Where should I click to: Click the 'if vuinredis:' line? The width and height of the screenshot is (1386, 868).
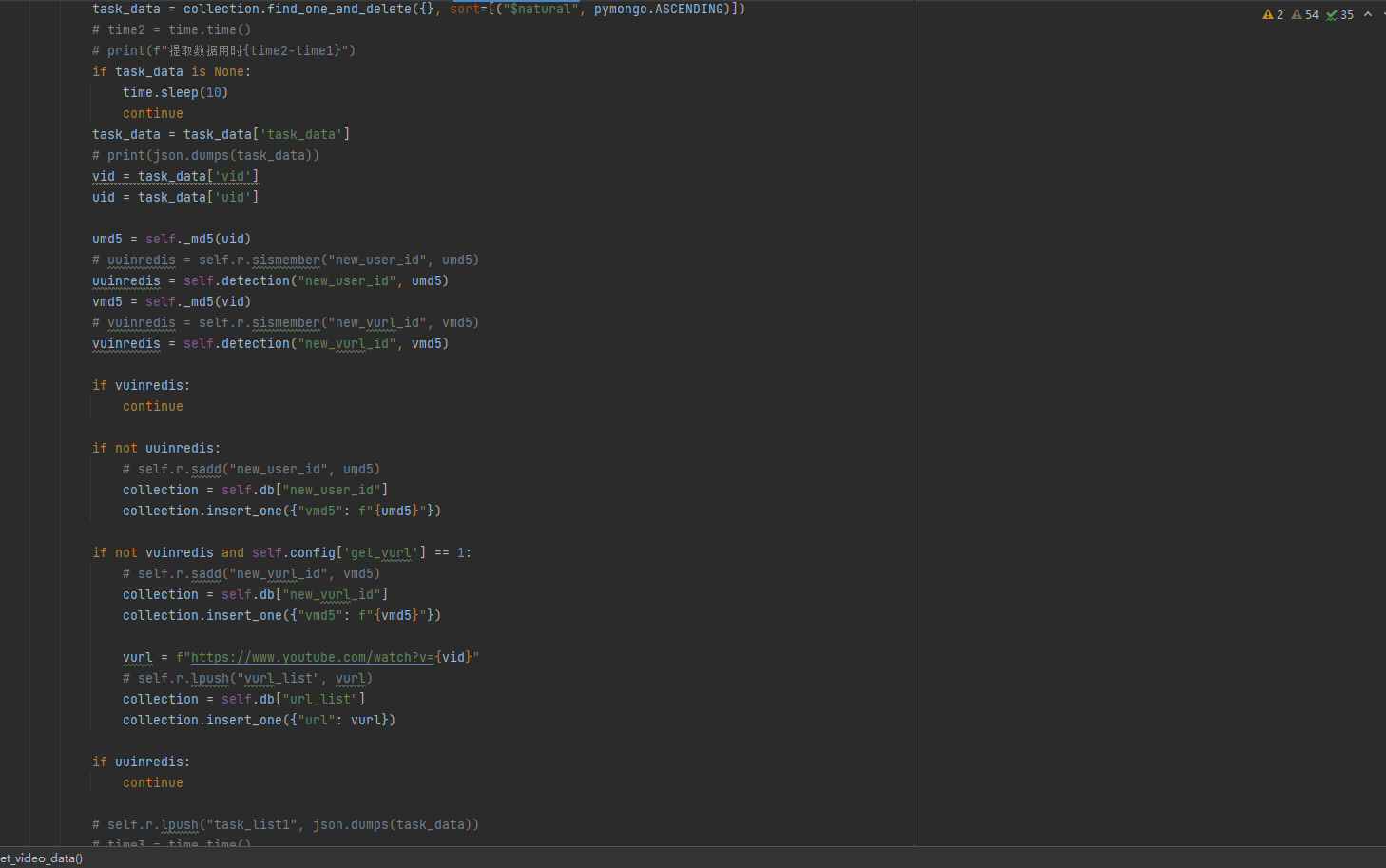[x=141, y=385]
